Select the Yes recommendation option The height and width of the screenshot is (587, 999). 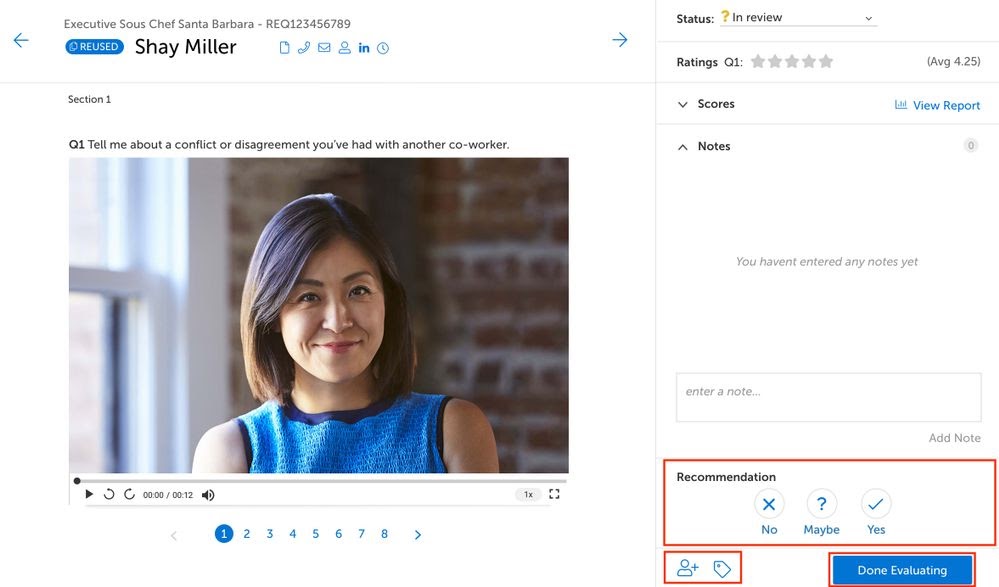pyautogui.click(x=876, y=505)
